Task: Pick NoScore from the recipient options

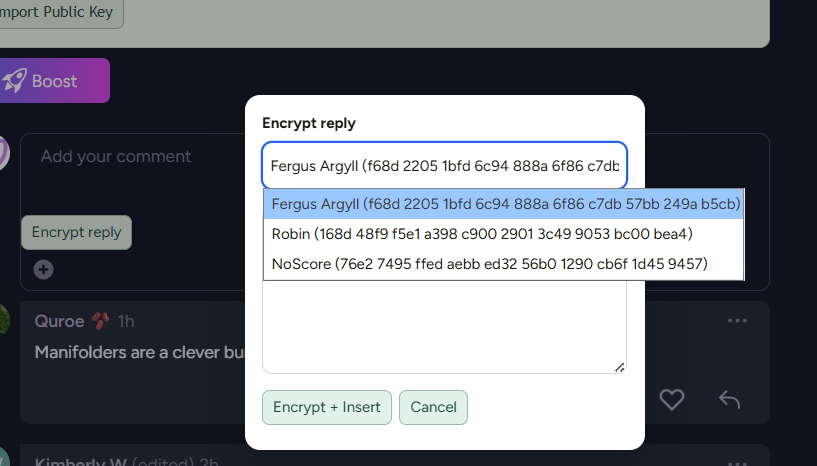Action: [489, 264]
